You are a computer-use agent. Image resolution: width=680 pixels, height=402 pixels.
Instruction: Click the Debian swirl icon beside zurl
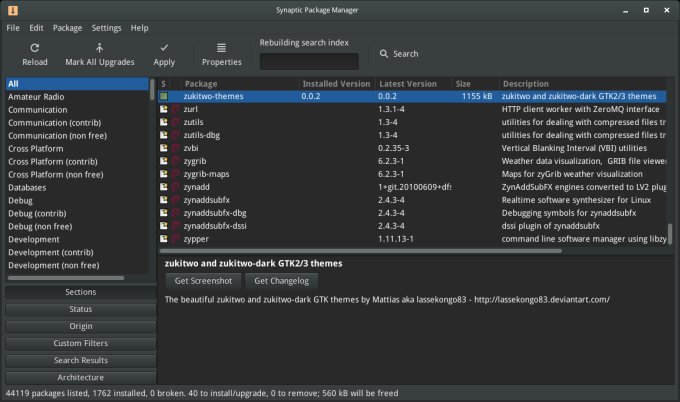coord(176,109)
